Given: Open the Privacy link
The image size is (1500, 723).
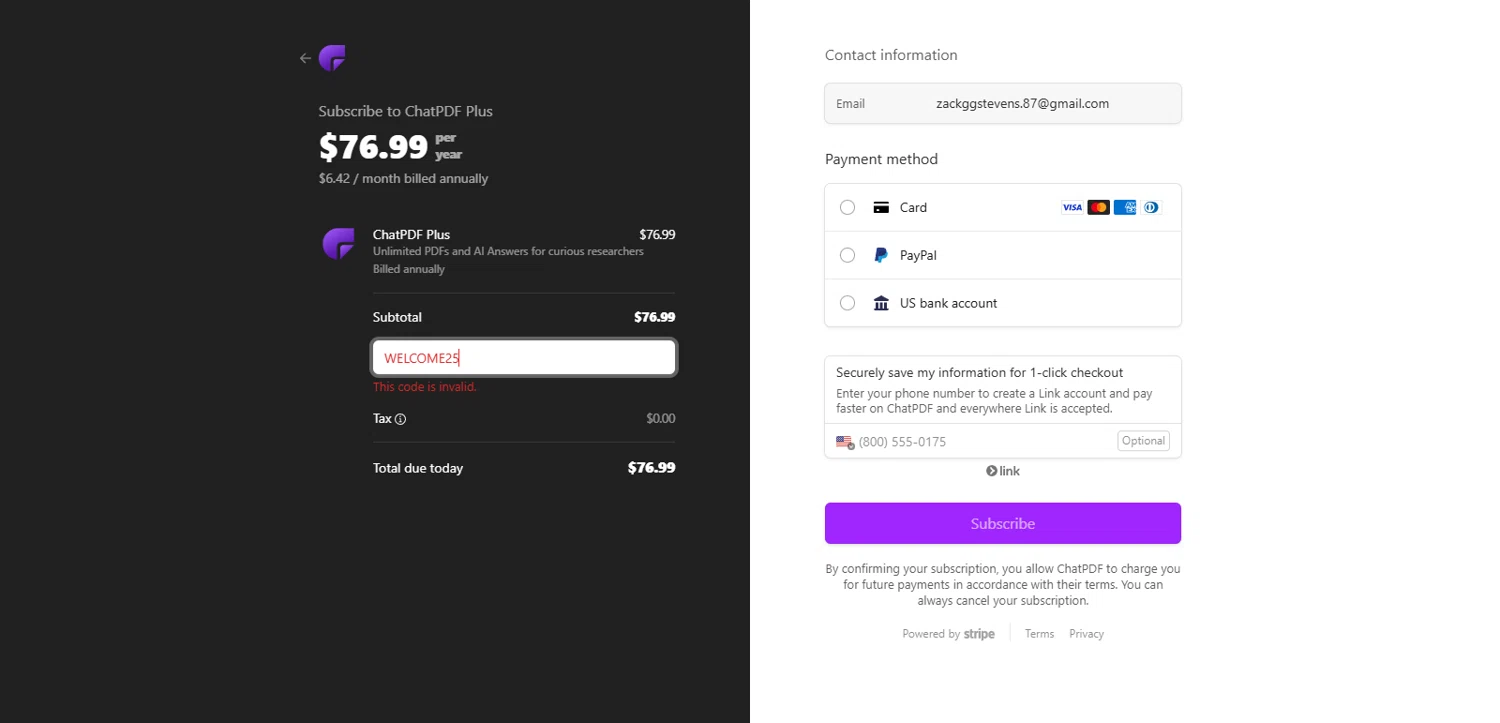Looking at the screenshot, I should (x=1086, y=634).
